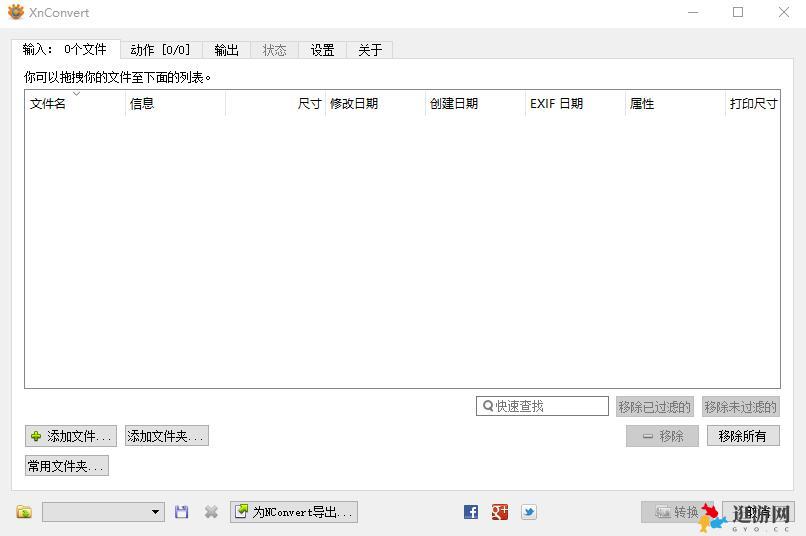Sort list by 修改日期 column header
This screenshot has width=806, height=536.
(x=374, y=104)
